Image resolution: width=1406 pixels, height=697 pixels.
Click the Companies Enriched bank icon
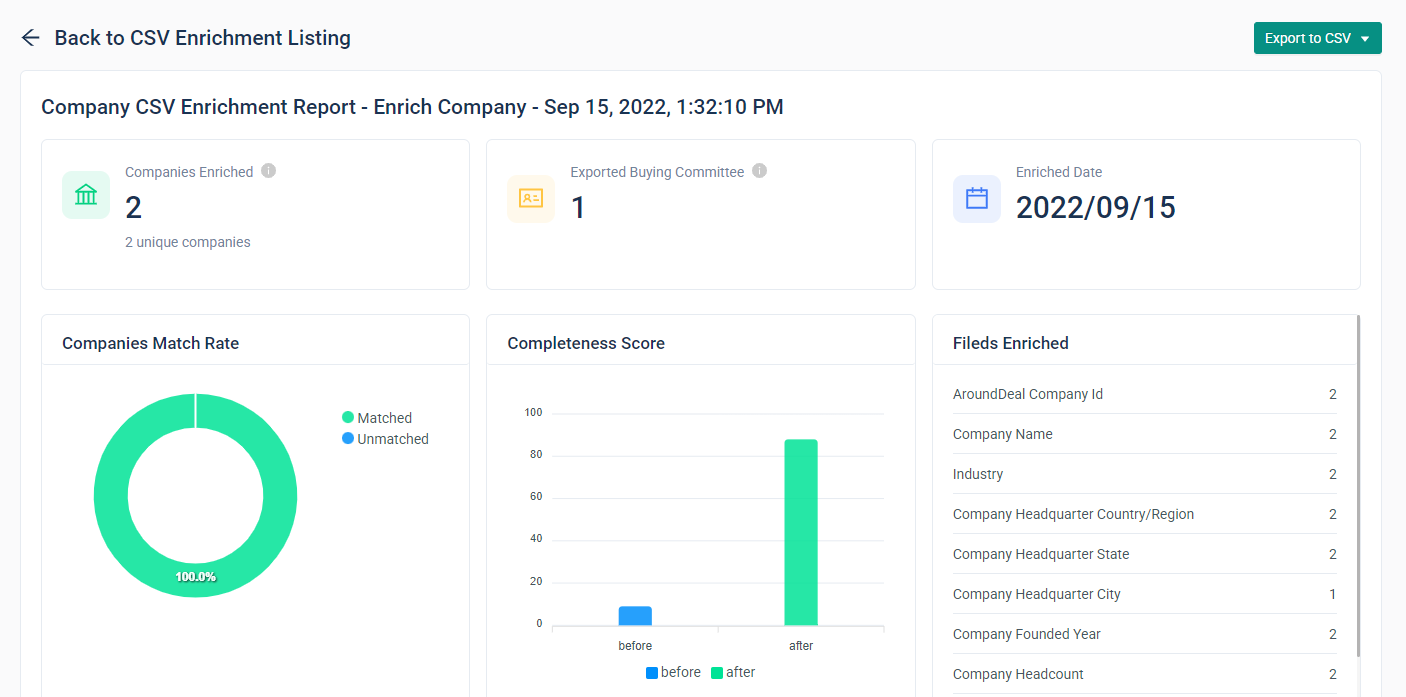pyautogui.click(x=86, y=195)
